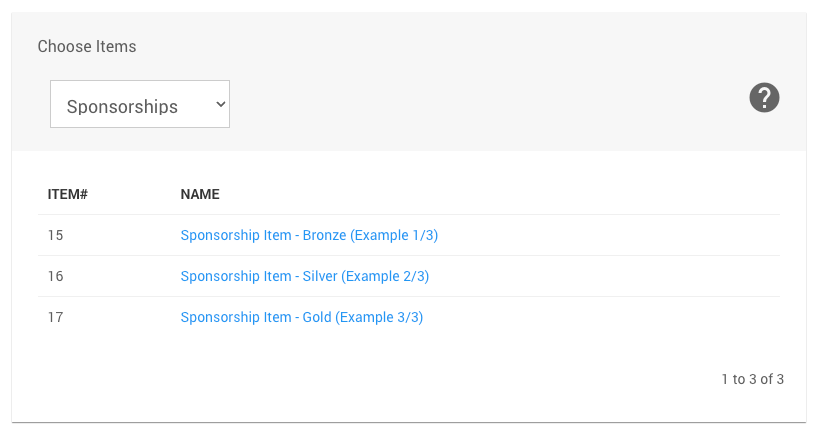Click item number 16 in the table

click(x=56, y=277)
